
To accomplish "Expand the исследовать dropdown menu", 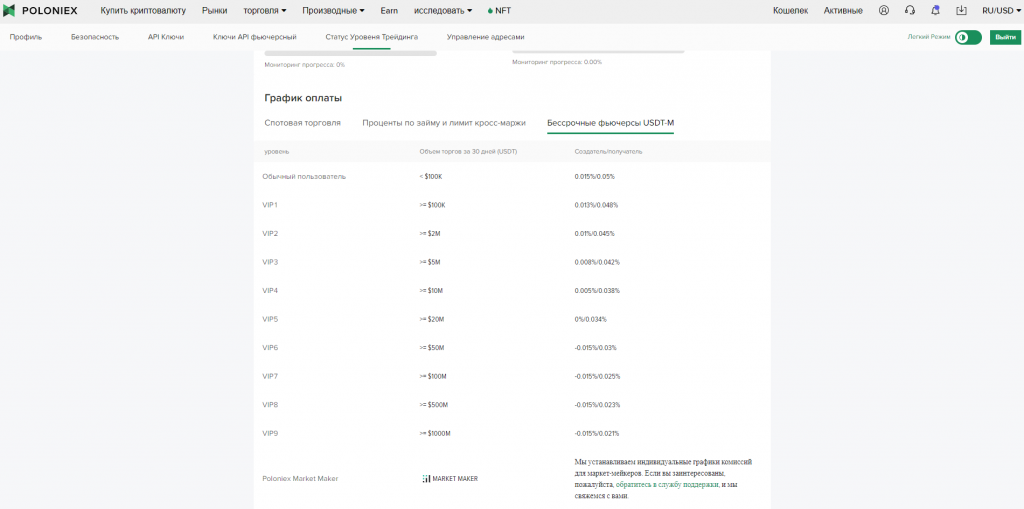I will point(442,10).
